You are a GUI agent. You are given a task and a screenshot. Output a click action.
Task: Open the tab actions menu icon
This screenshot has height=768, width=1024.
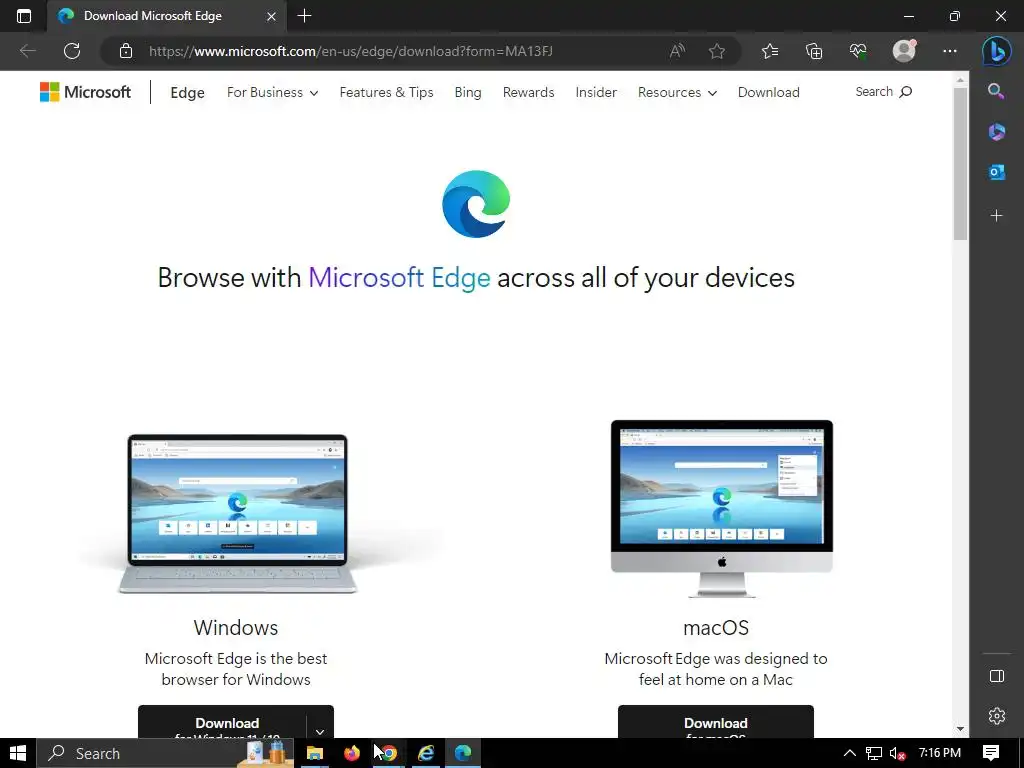click(24, 16)
